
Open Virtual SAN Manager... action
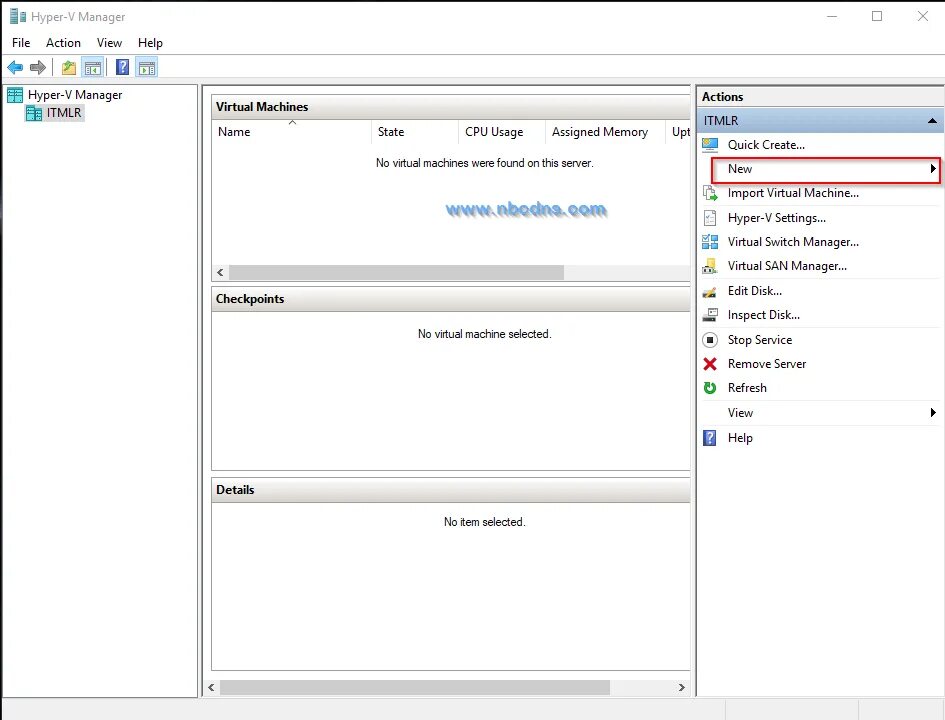(787, 266)
